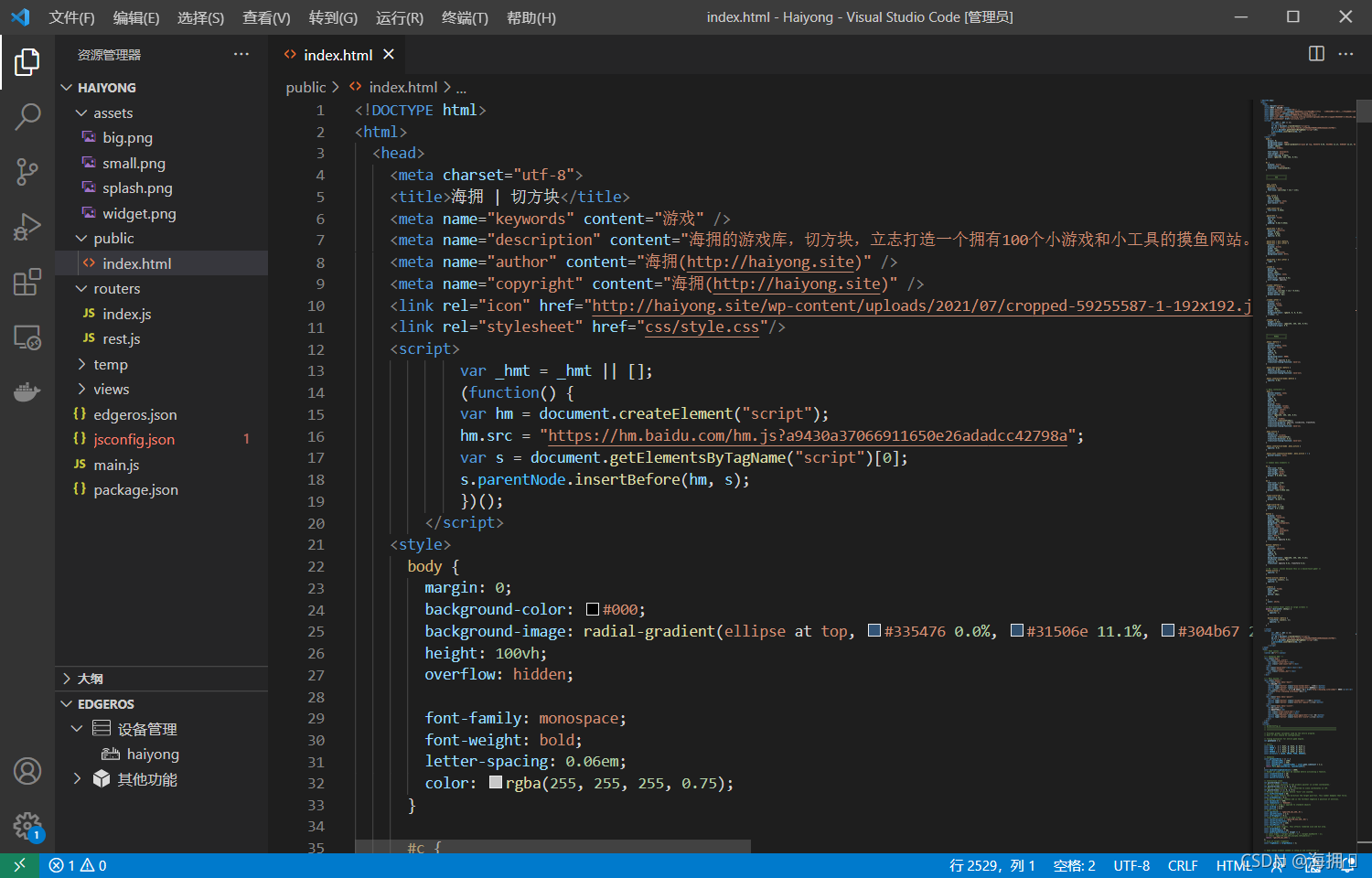Open the 终端(T) menu
The width and height of the screenshot is (1372, 878).
pos(465,17)
